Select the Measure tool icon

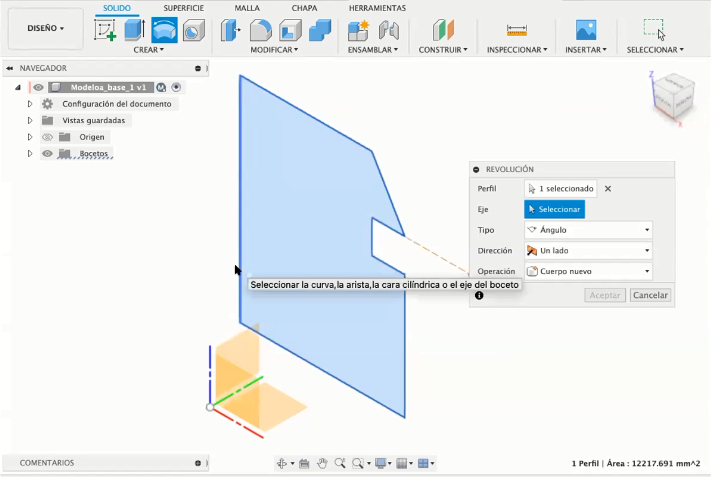[516, 30]
